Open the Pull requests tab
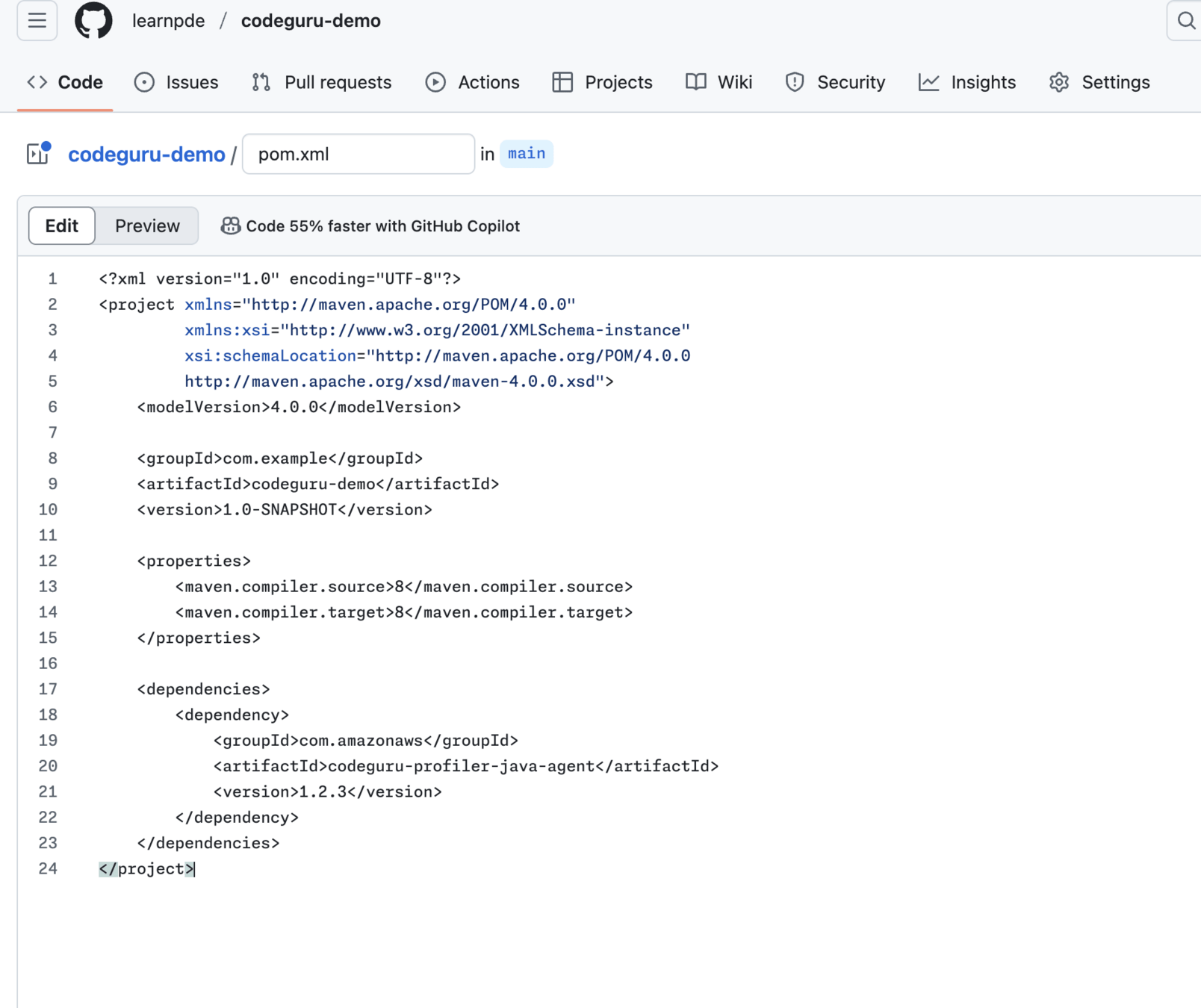Image resolution: width=1201 pixels, height=1008 pixels. [321, 82]
